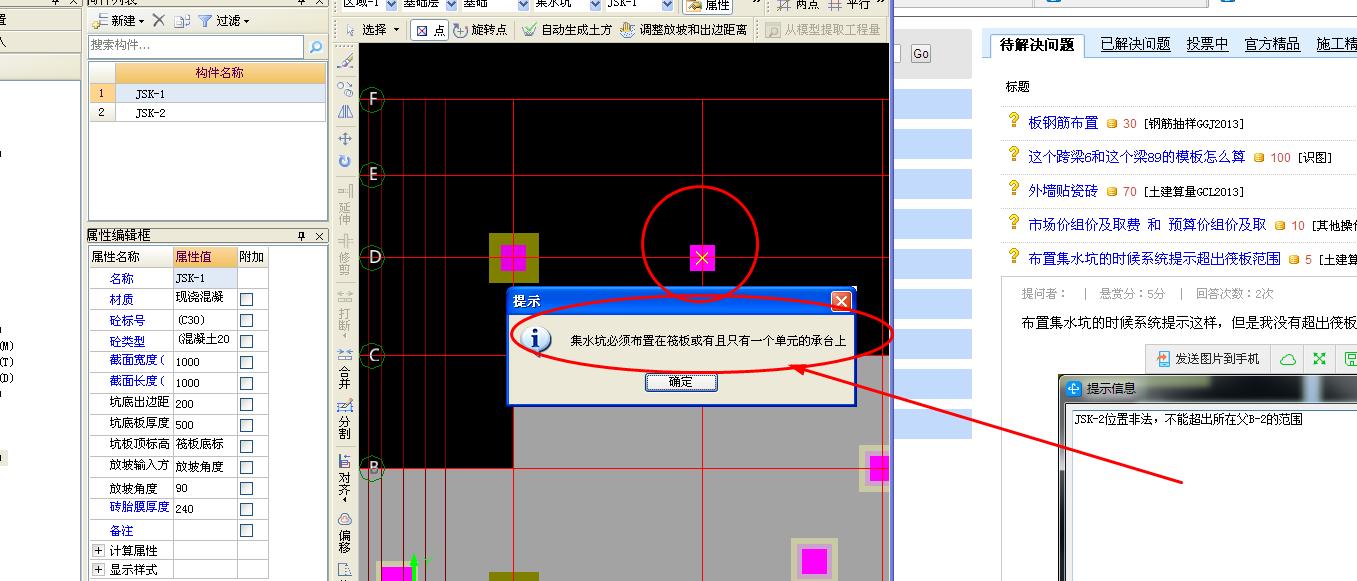
Task: Click the green fullscreen arrows icon
Action: pos(1320,359)
